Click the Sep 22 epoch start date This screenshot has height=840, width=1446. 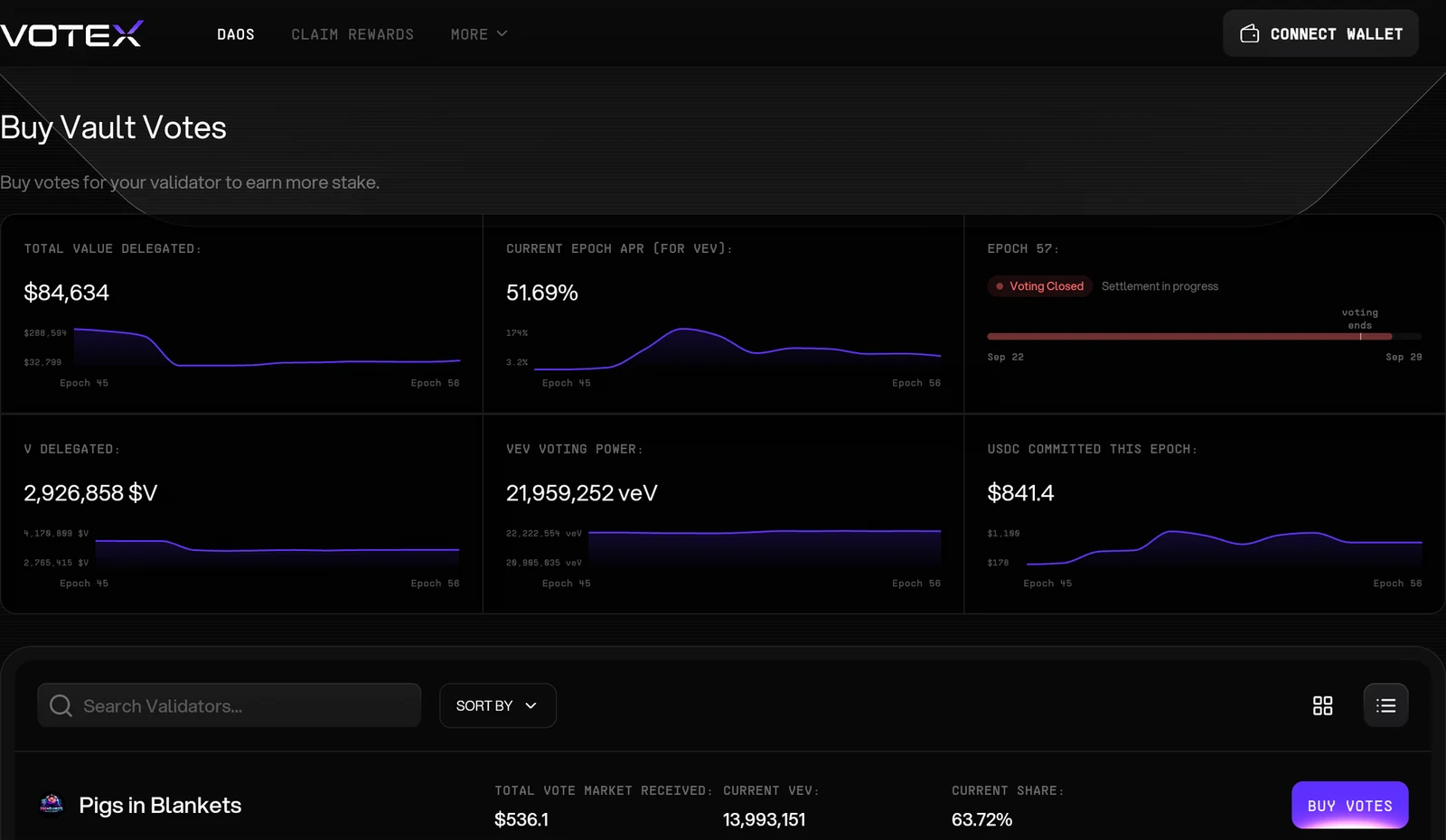(1006, 357)
